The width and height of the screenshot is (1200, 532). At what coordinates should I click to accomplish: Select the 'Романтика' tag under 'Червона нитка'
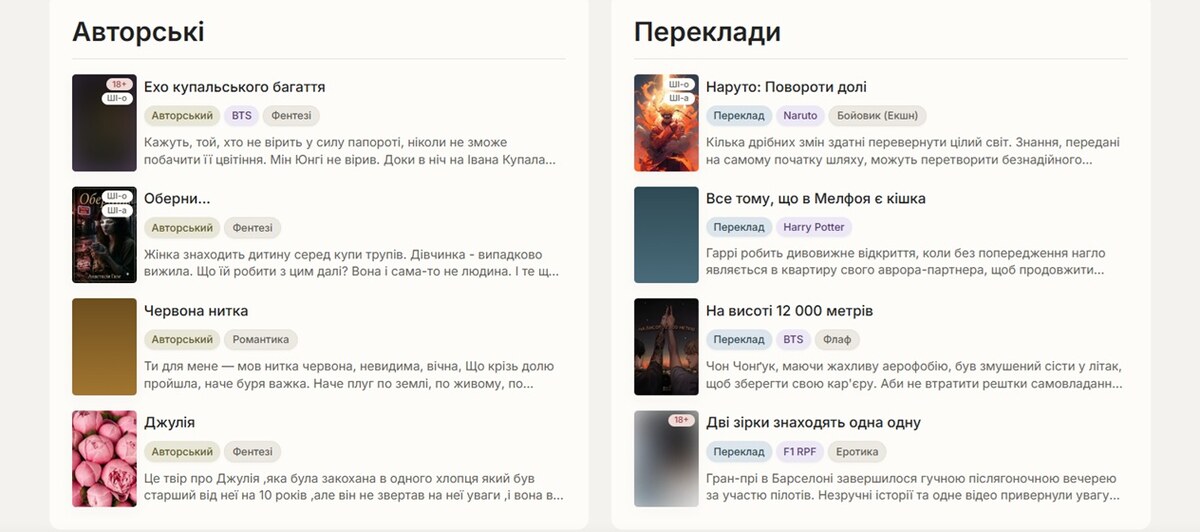(x=261, y=340)
